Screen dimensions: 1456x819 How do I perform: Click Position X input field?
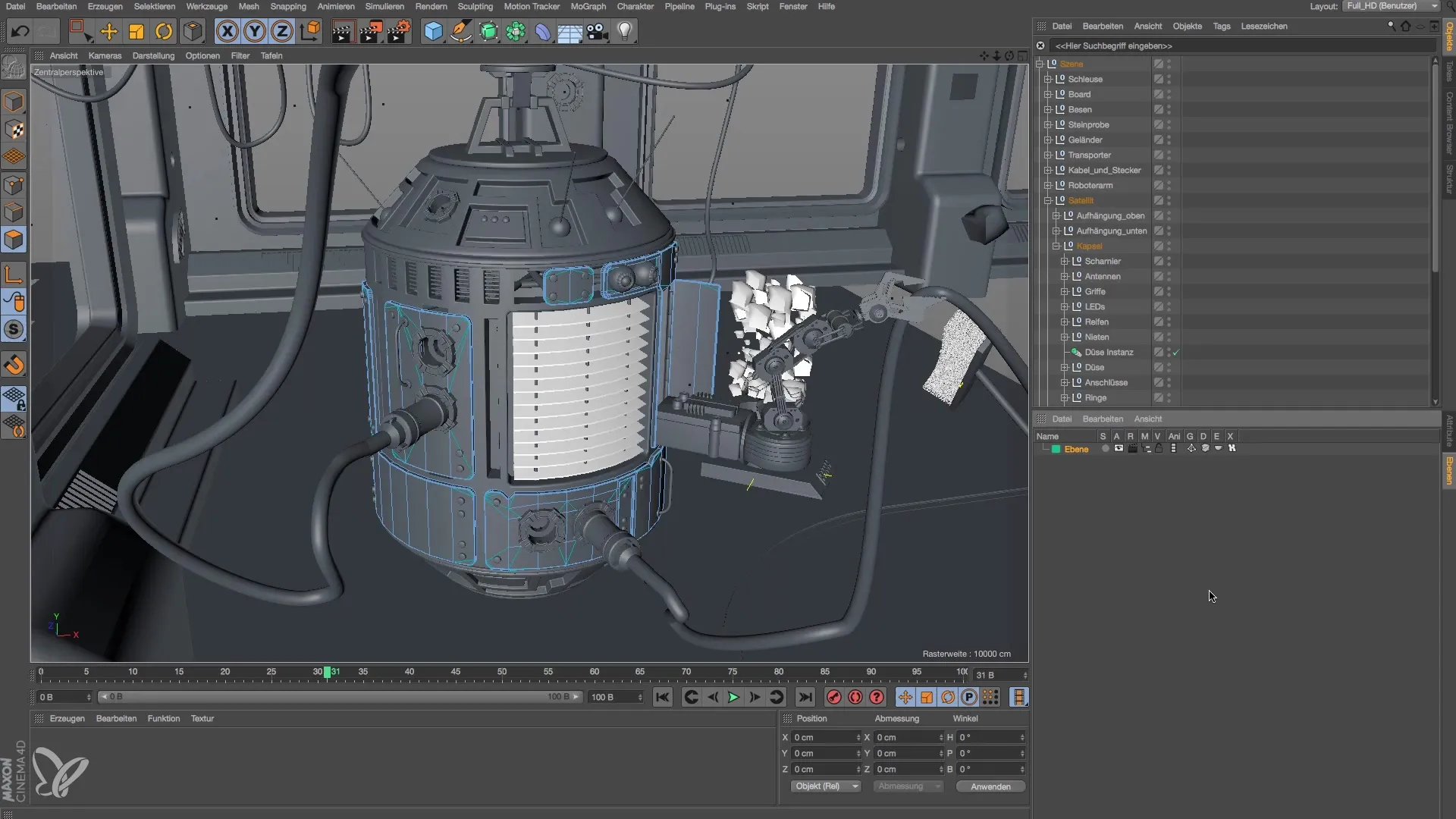pos(826,737)
